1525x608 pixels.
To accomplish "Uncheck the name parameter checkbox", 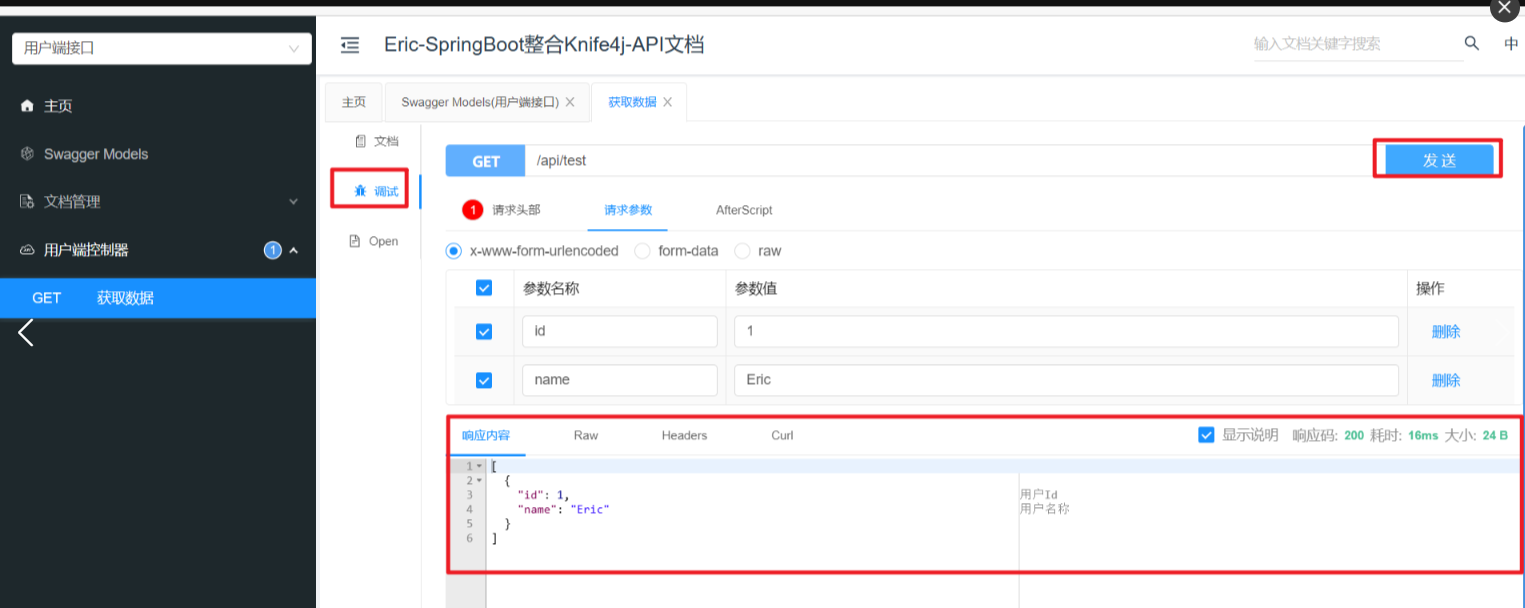I will click(484, 380).
